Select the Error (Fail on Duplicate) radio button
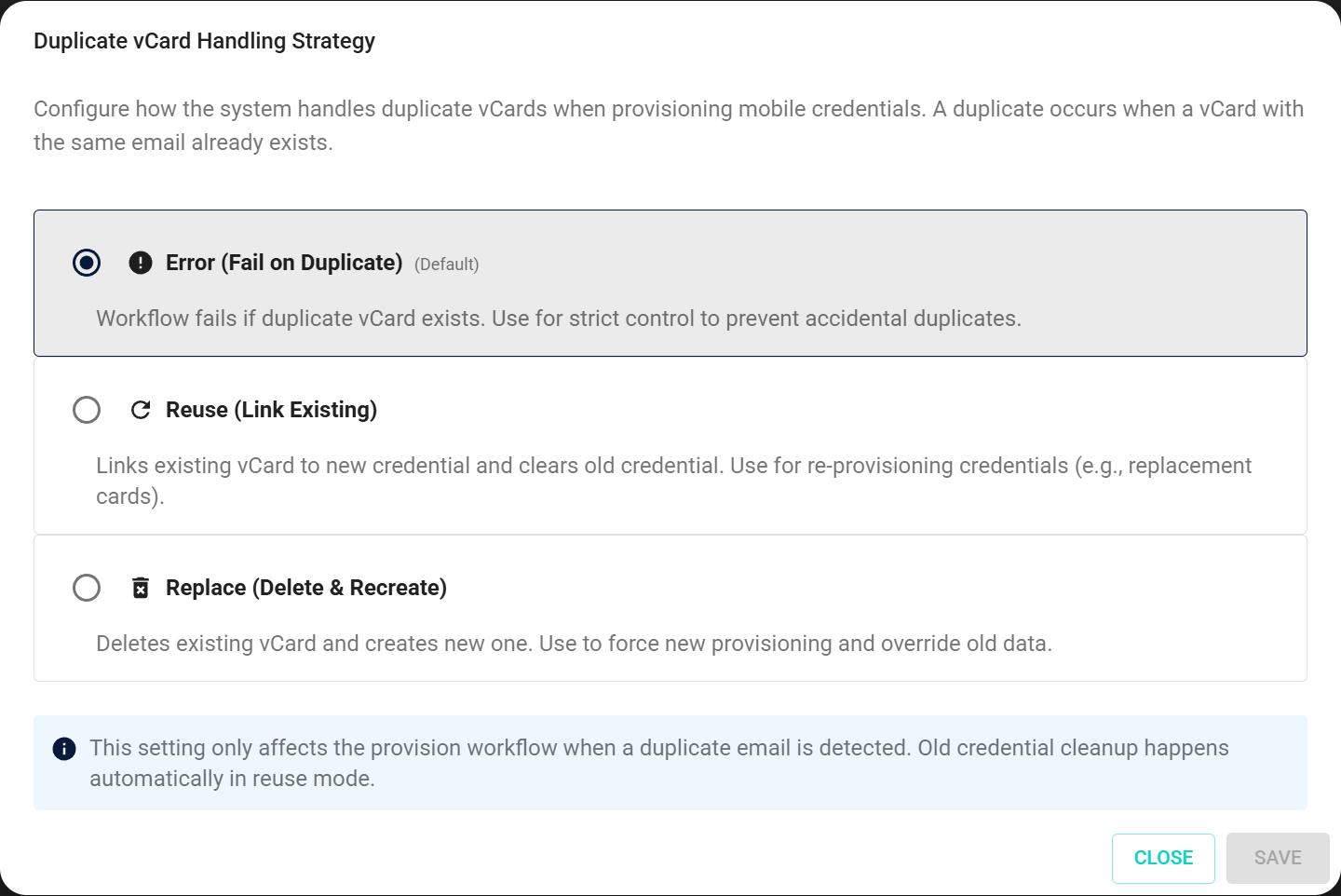1341x896 pixels. click(x=87, y=263)
